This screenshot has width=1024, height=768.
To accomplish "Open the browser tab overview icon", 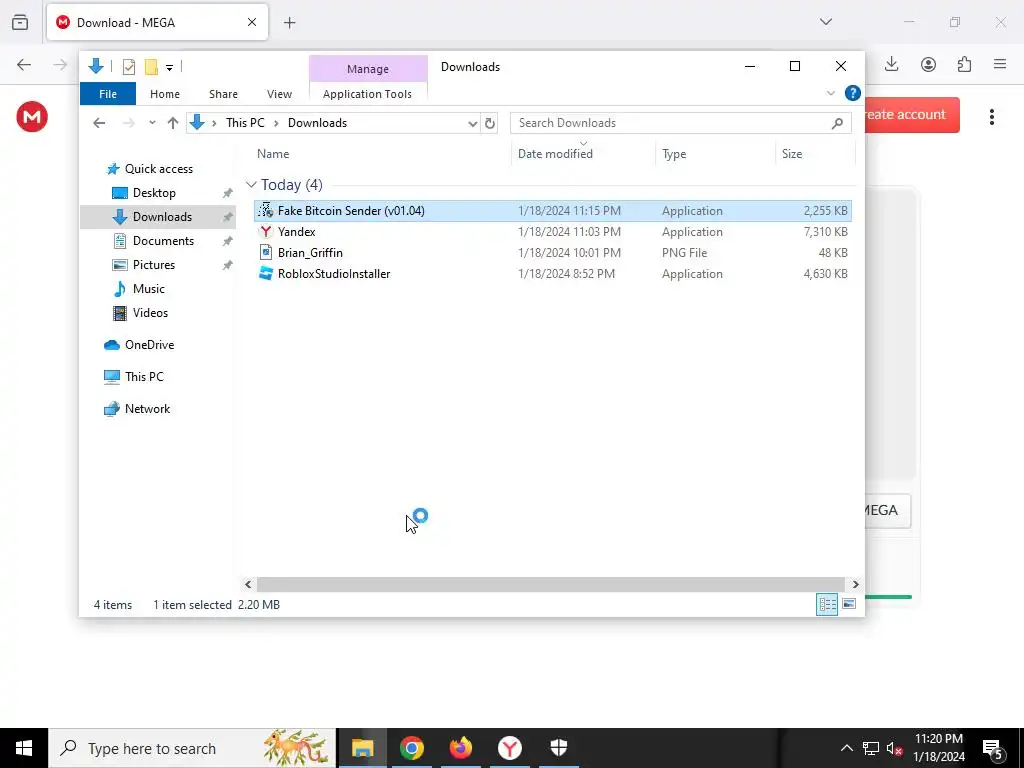I will click(x=20, y=22).
